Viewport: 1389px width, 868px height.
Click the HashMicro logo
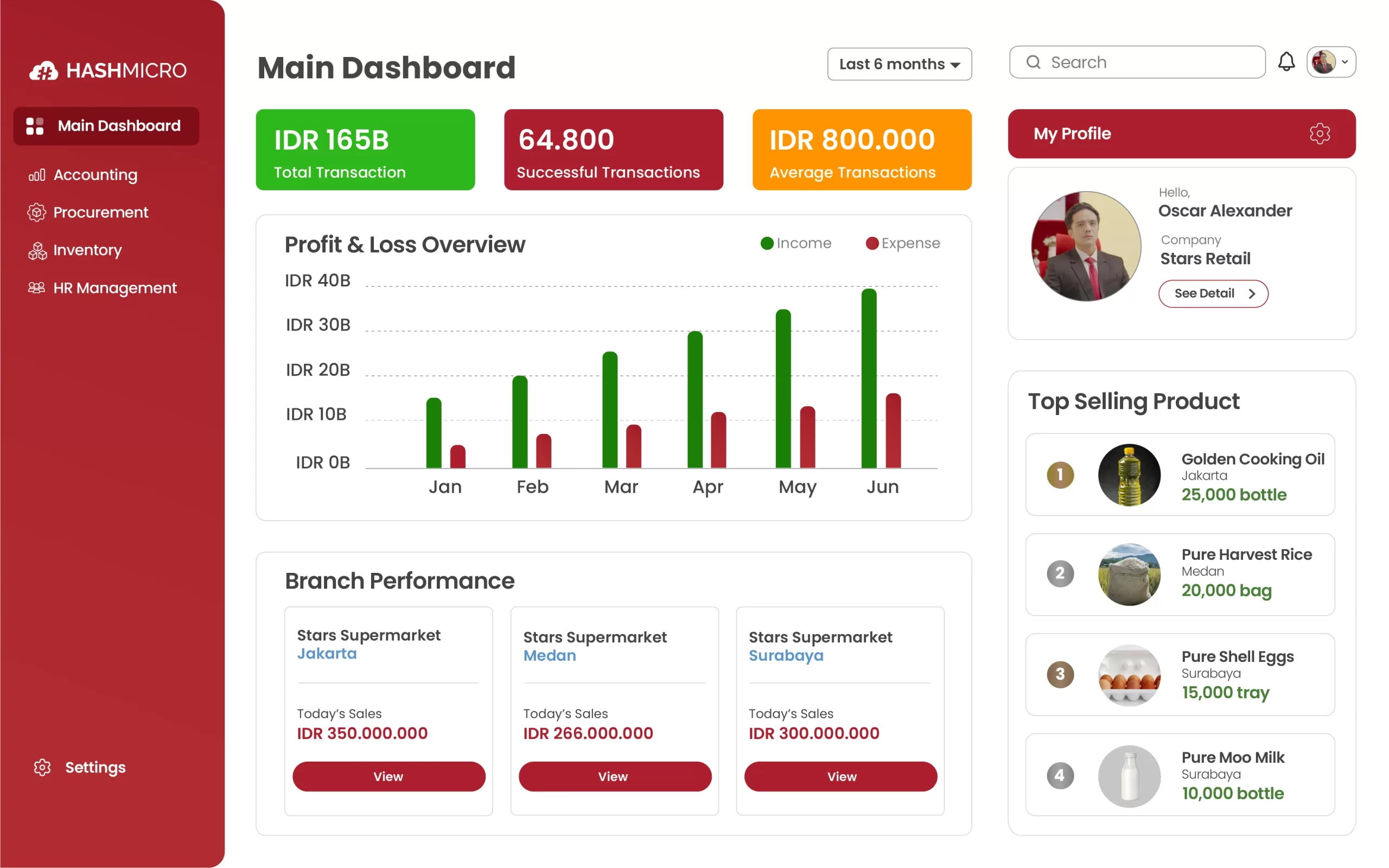pyautogui.click(x=108, y=70)
